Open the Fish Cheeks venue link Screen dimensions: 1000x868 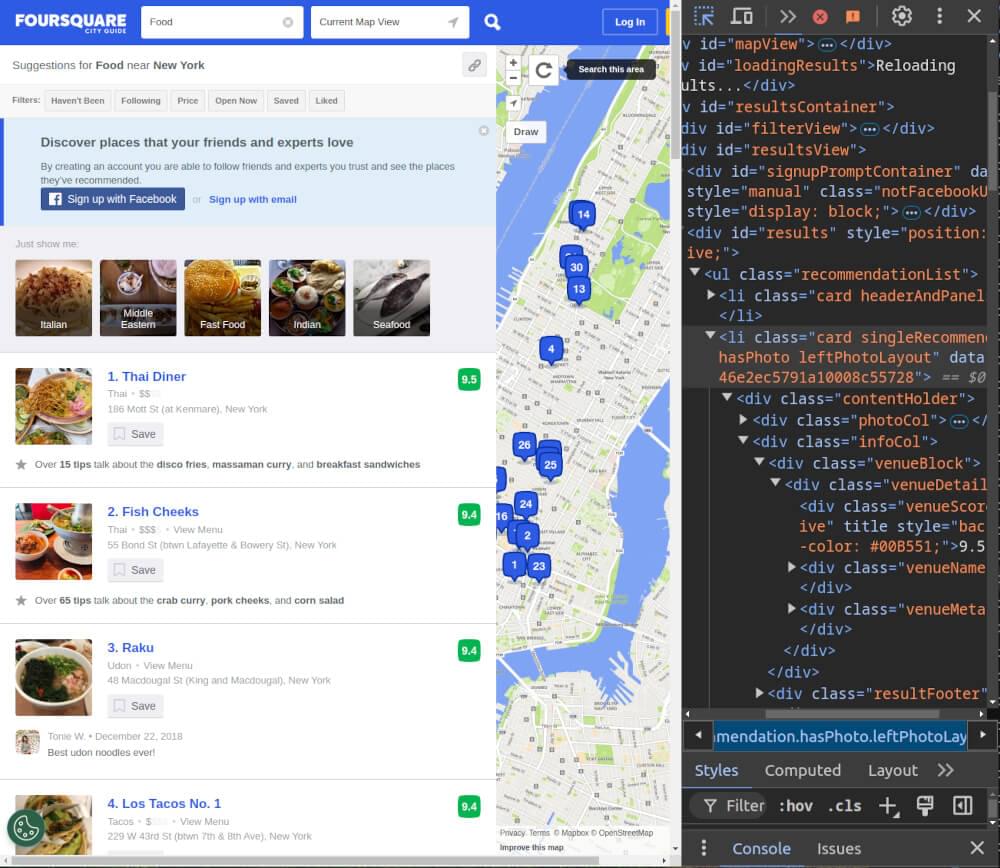pyautogui.click(x=153, y=511)
